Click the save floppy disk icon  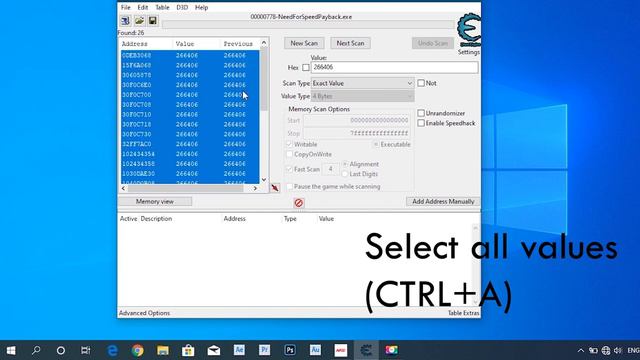(x=153, y=21)
